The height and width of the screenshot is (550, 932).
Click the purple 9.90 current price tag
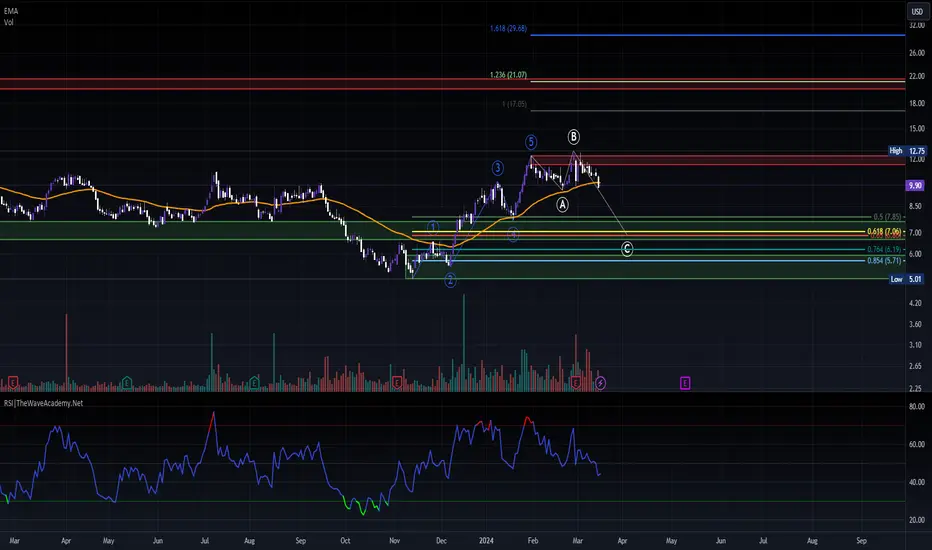tap(915, 186)
